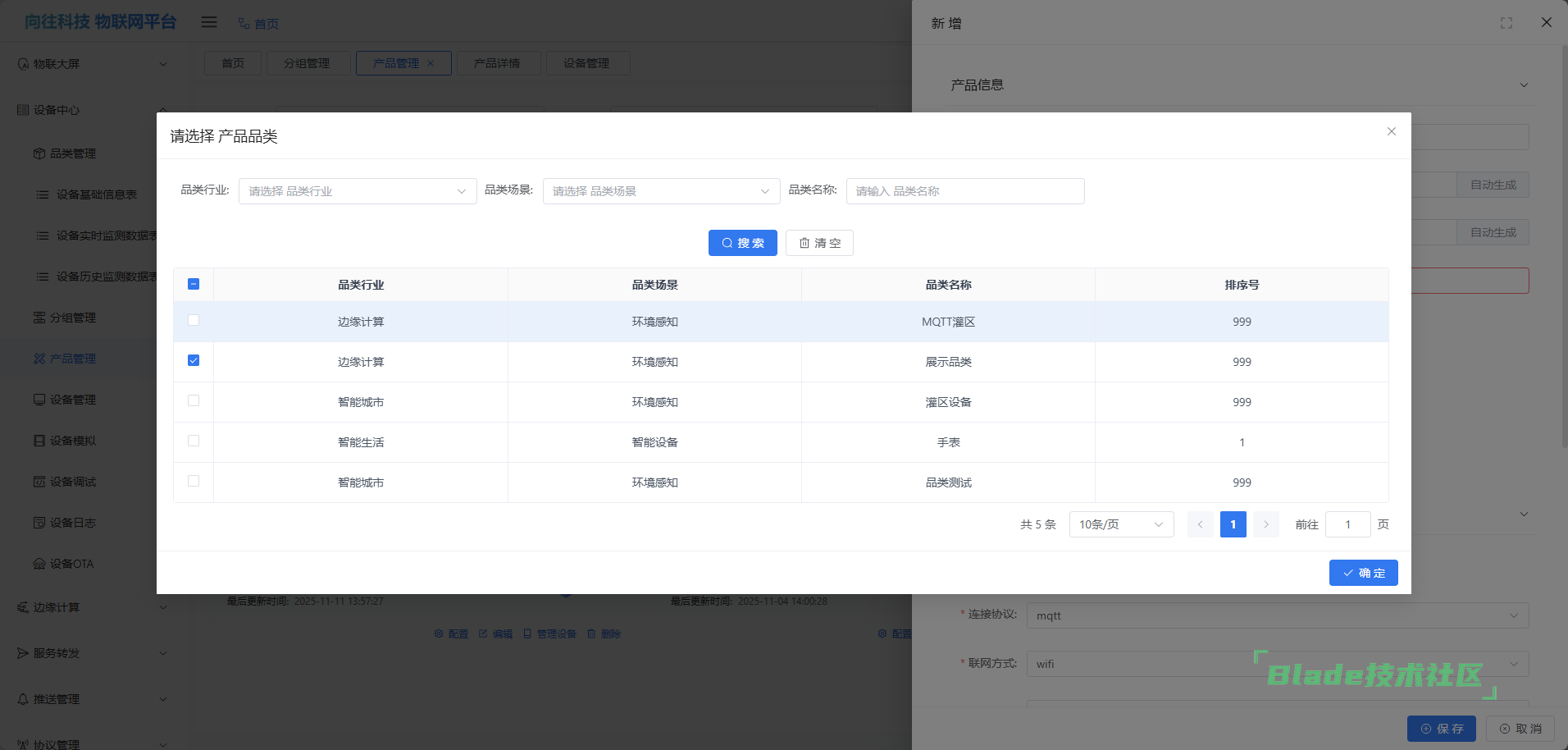Go to the previous page arrow

tap(1200, 524)
